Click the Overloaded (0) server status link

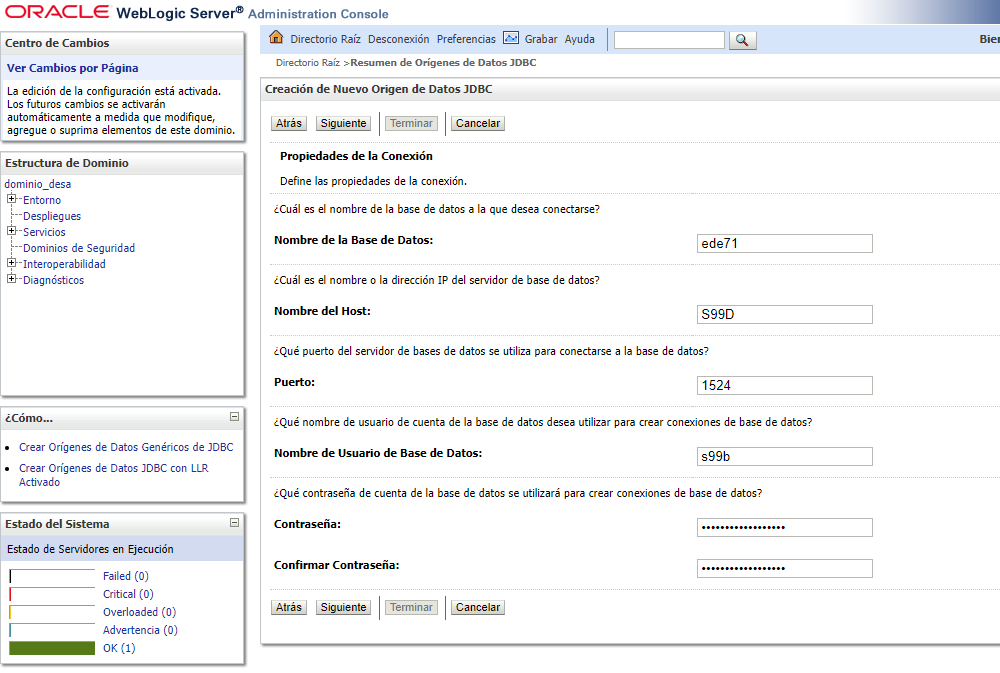[140, 611]
